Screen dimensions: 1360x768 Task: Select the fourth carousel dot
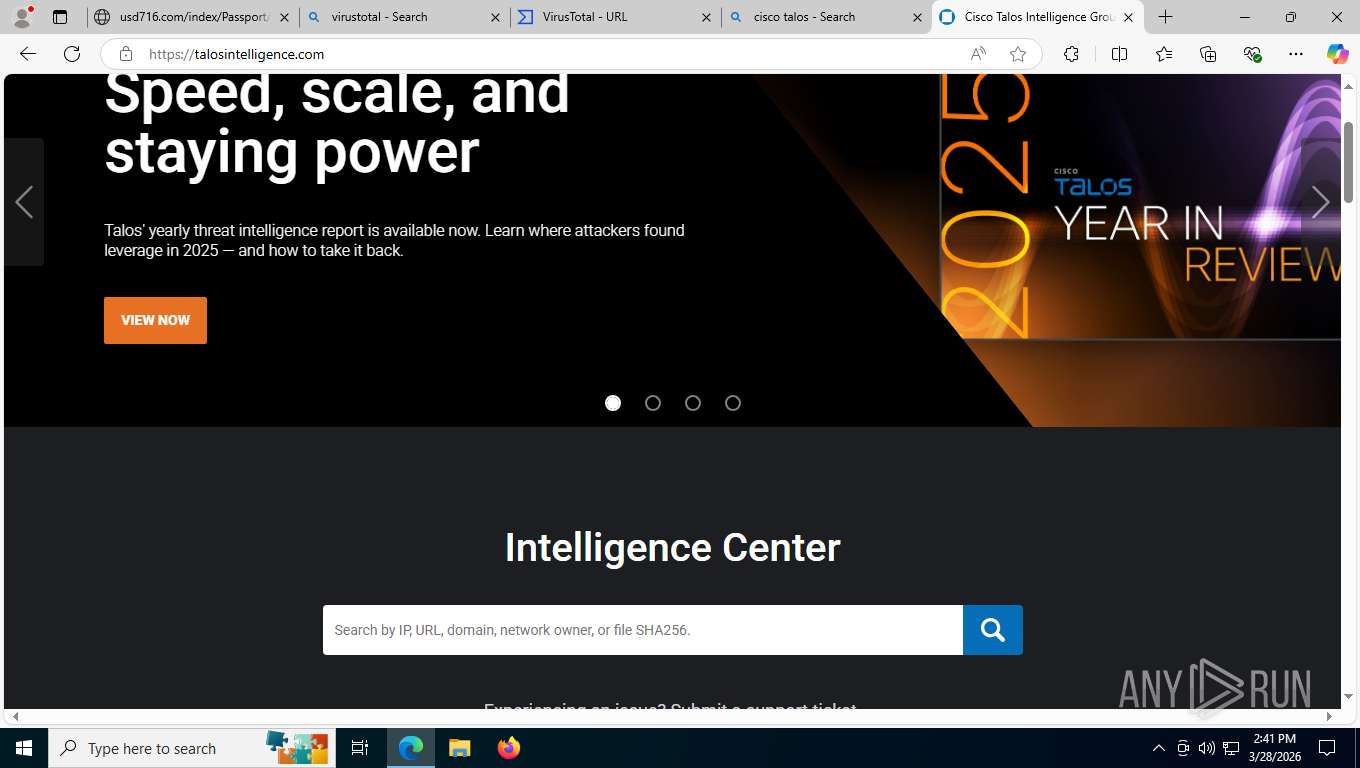coord(733,403)
